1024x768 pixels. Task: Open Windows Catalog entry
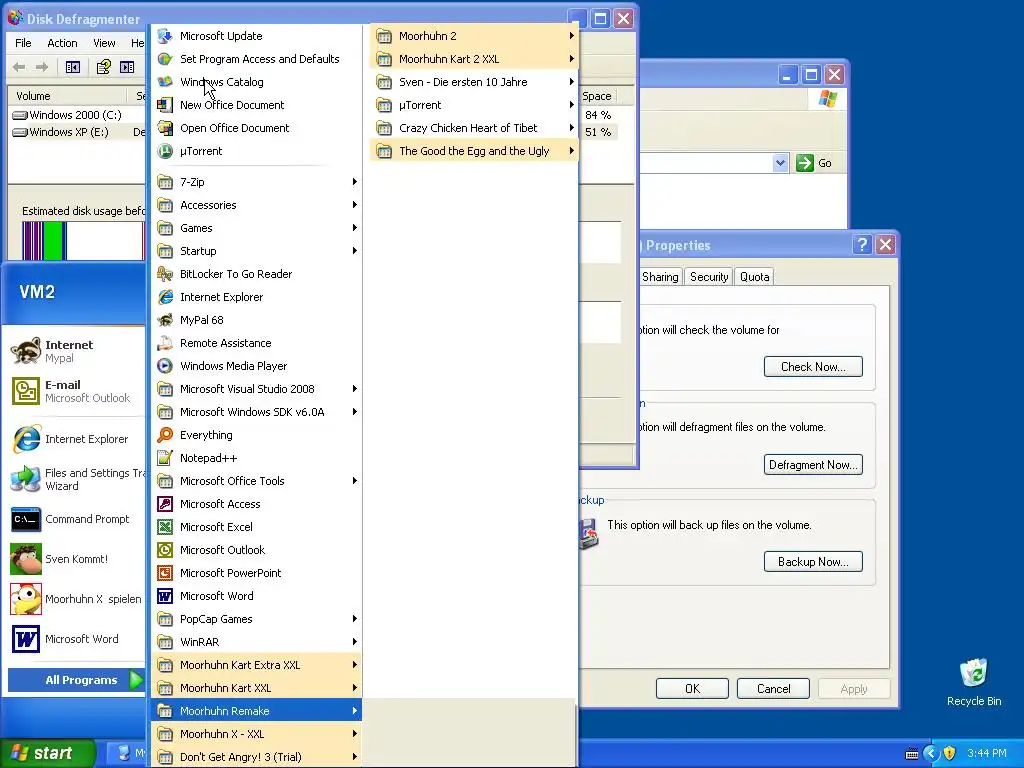[x=256, y=82]
